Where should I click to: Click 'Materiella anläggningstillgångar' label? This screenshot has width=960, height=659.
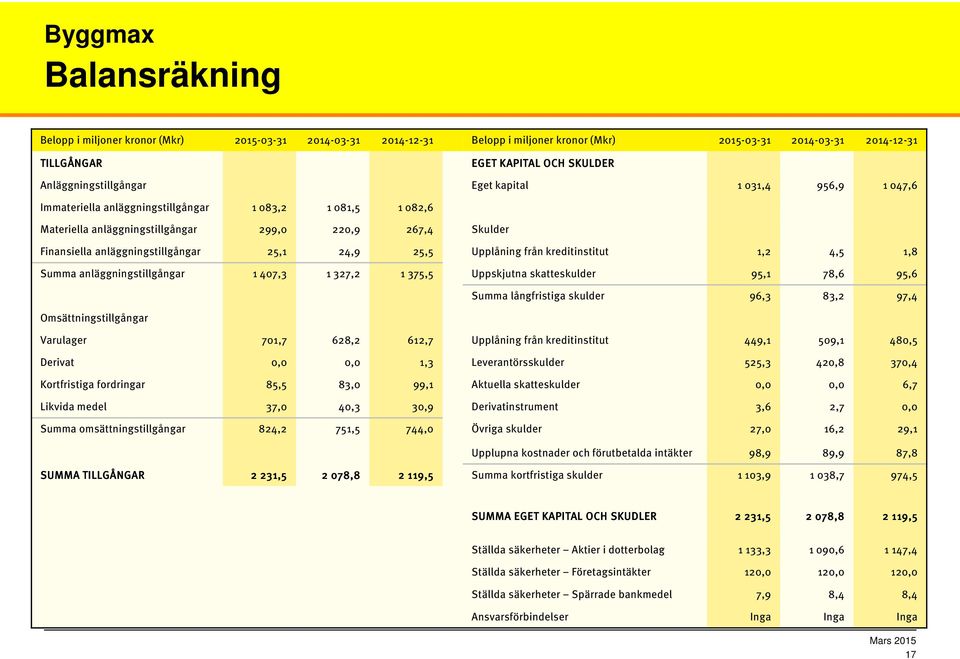[118, 230]
